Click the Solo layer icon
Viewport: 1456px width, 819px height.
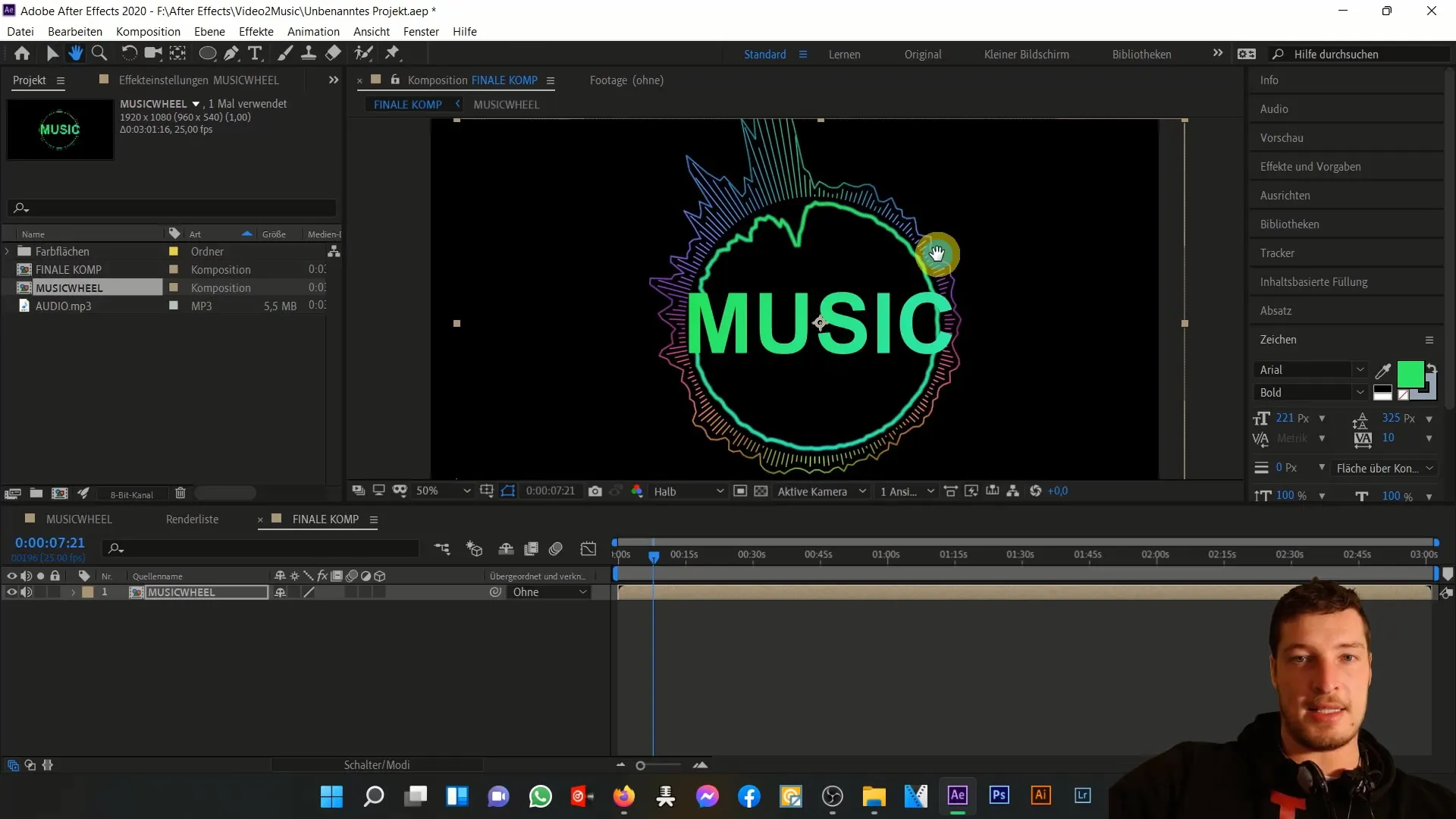coord(40,592)
